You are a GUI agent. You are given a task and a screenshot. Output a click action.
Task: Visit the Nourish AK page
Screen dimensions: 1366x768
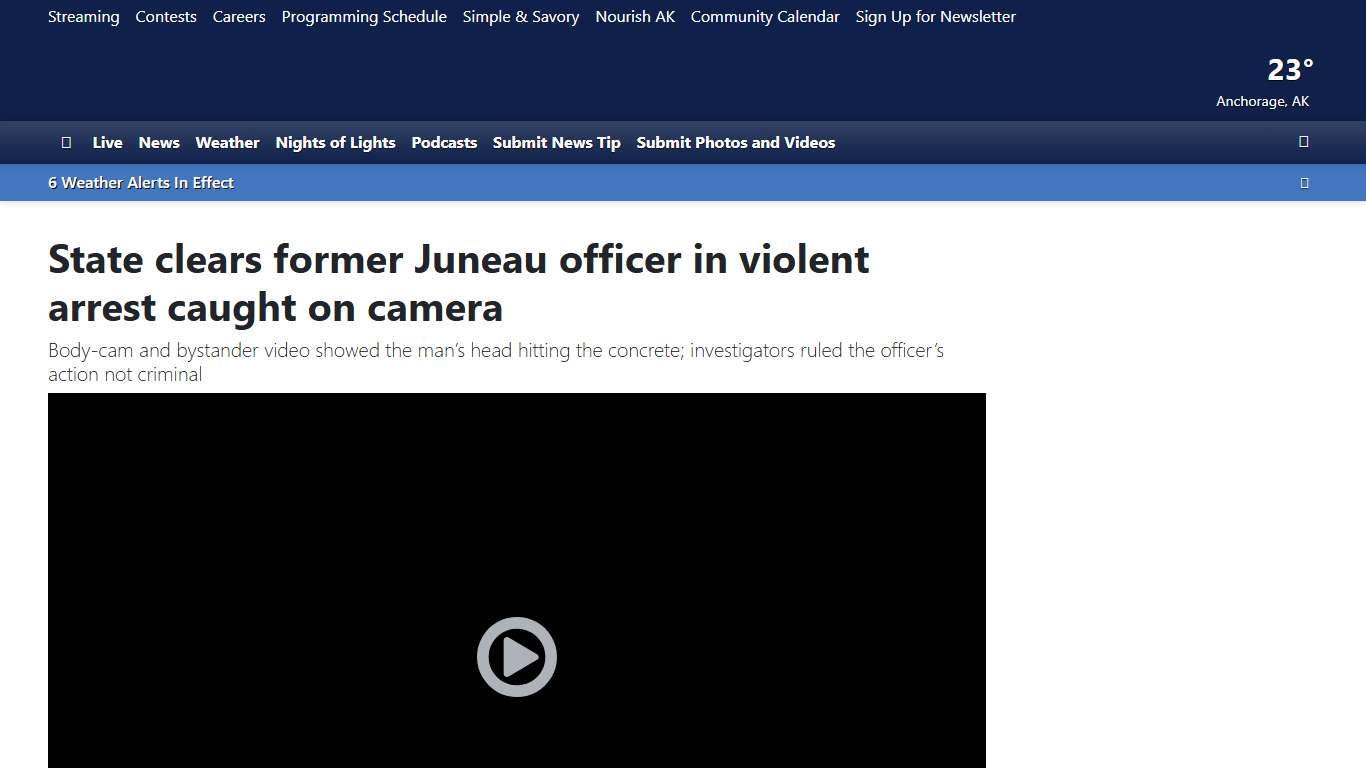635,16
